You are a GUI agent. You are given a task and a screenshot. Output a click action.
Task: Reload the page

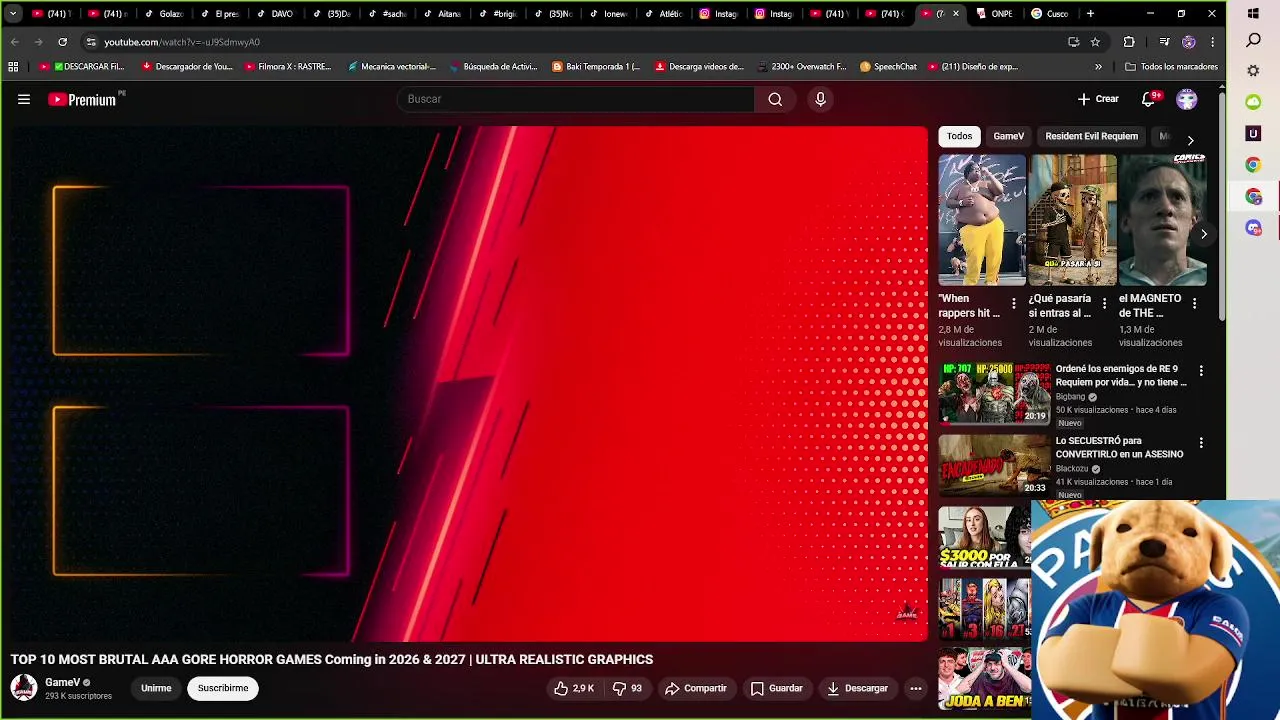coord(62,42)
